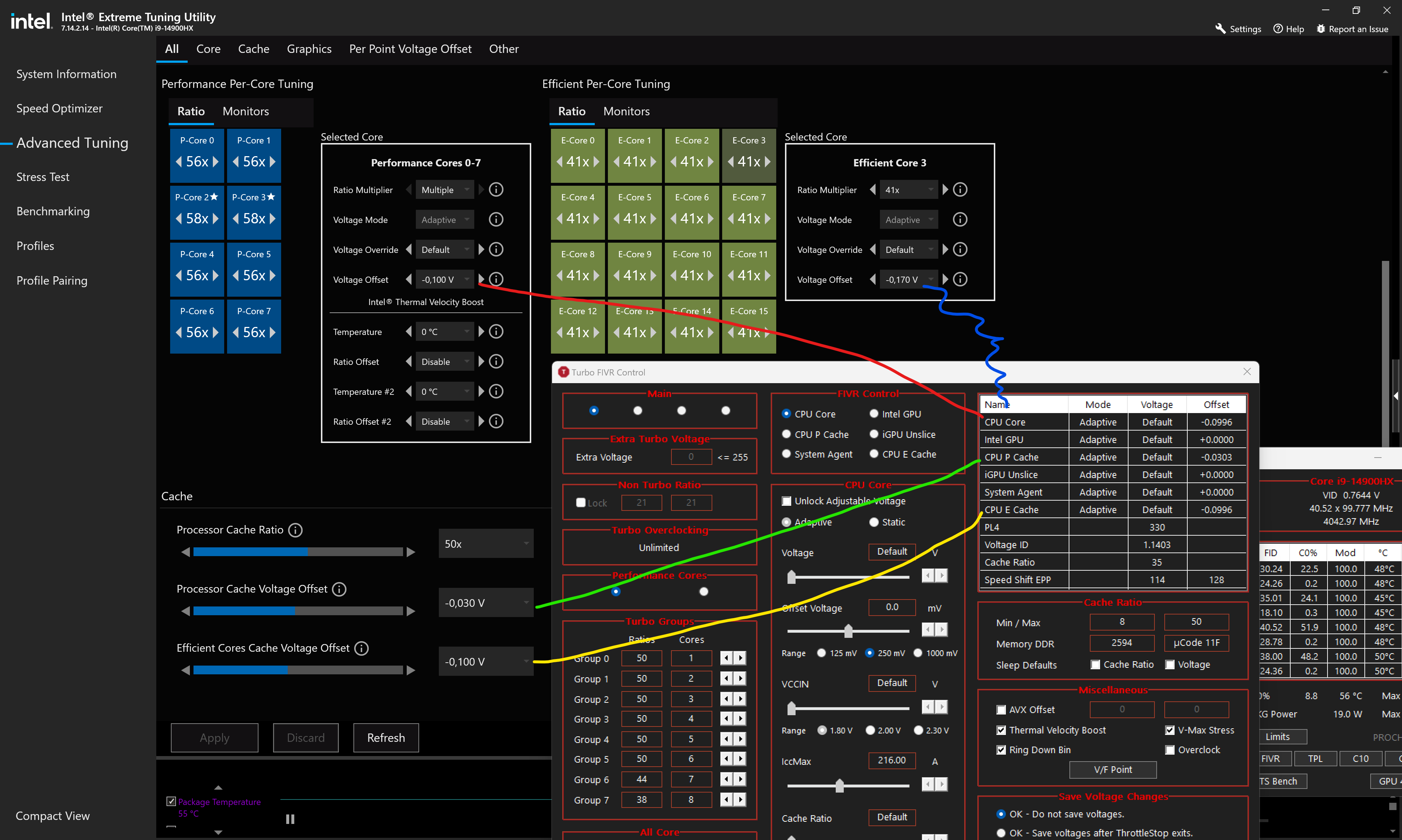Show Processor Cache Ratio info icon

click(x=296, y=530)
